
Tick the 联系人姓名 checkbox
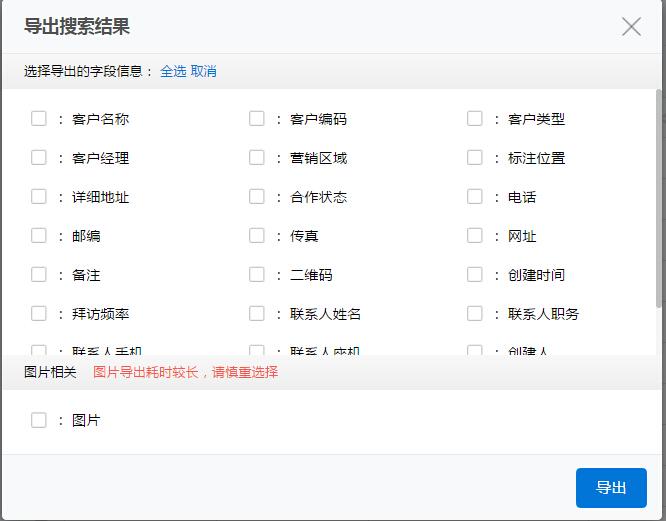257,313
